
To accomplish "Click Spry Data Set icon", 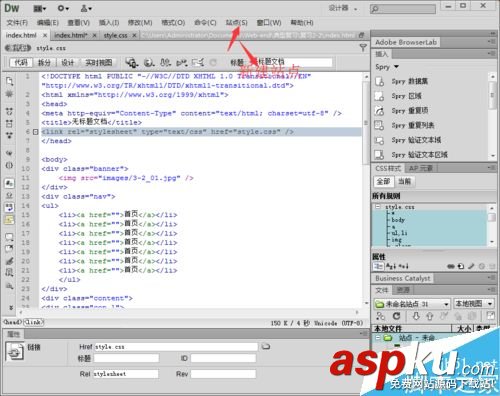I will (x=379, y=81).
